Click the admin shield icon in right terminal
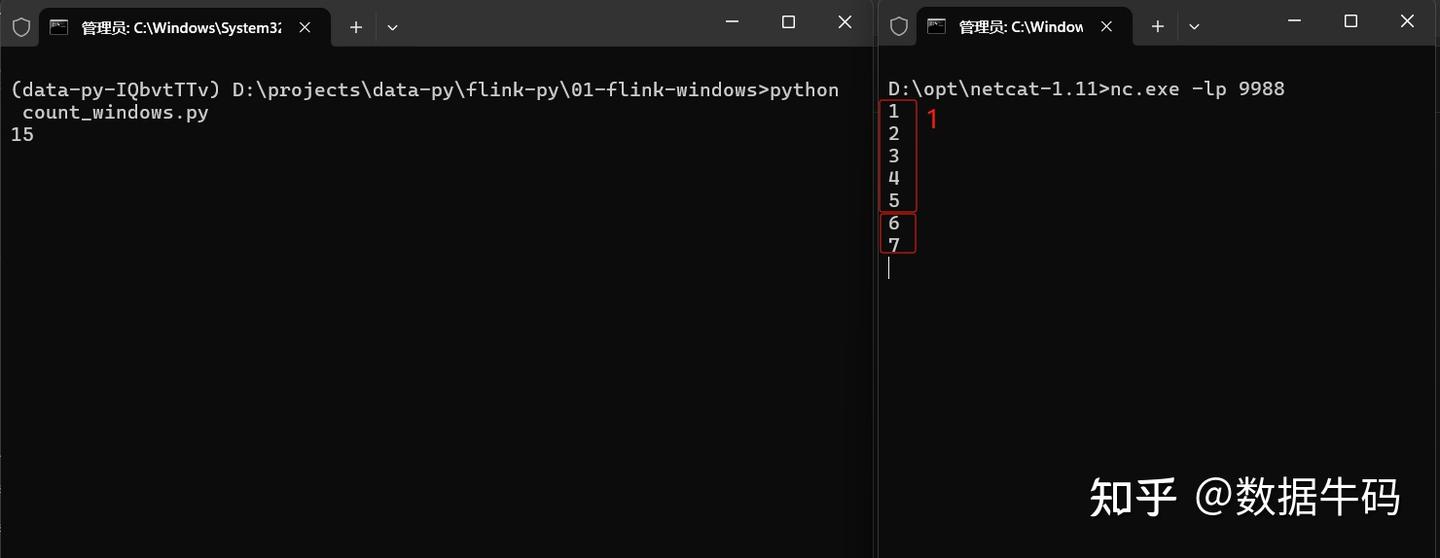Viewport: 1440px width, 558px height. (x=899, y=27)
